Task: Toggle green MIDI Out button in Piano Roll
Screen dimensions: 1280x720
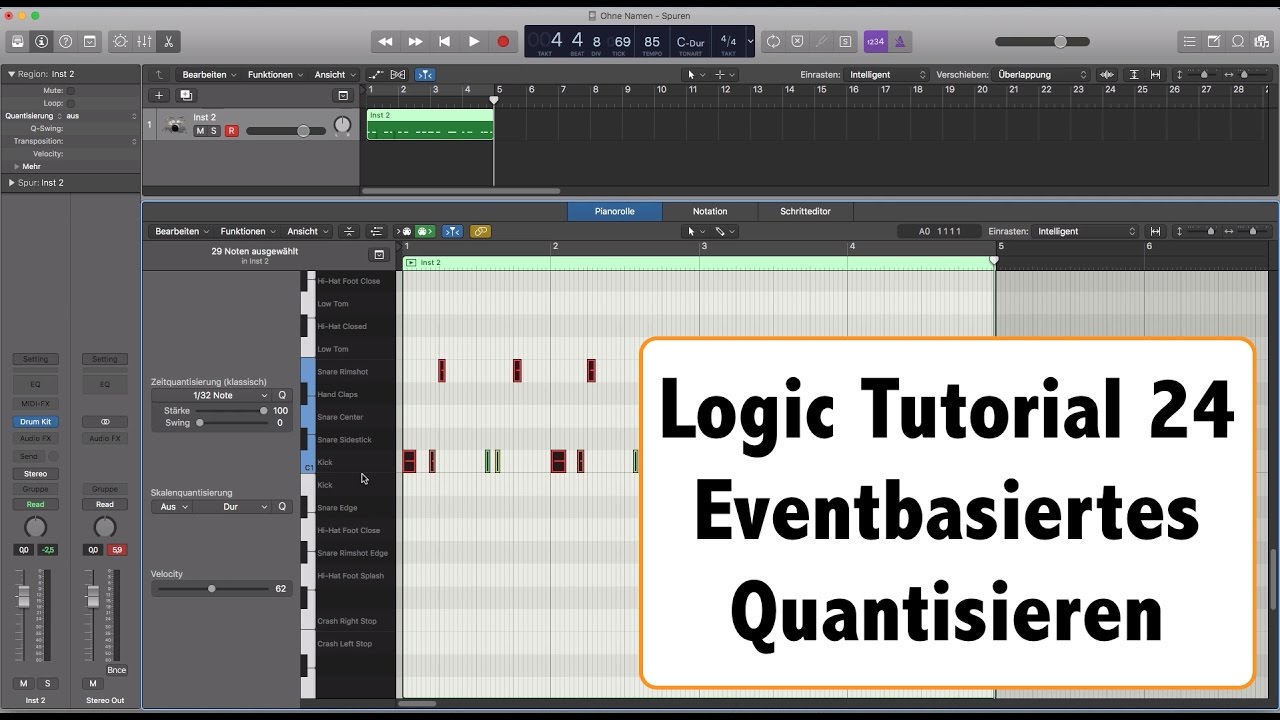Action: [x=424, y=231]
